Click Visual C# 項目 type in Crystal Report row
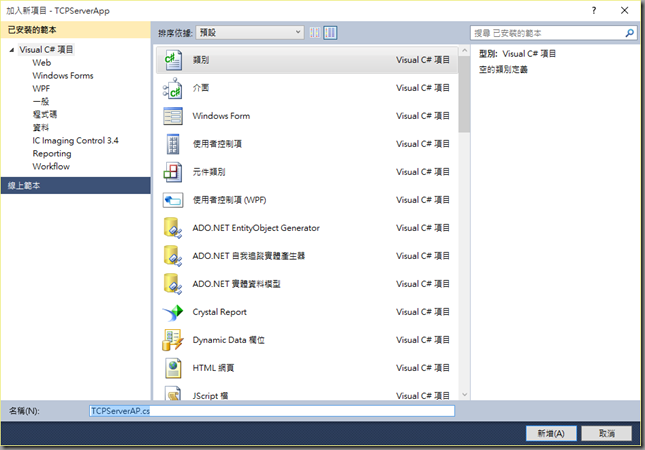 click(x=423, y=312)
